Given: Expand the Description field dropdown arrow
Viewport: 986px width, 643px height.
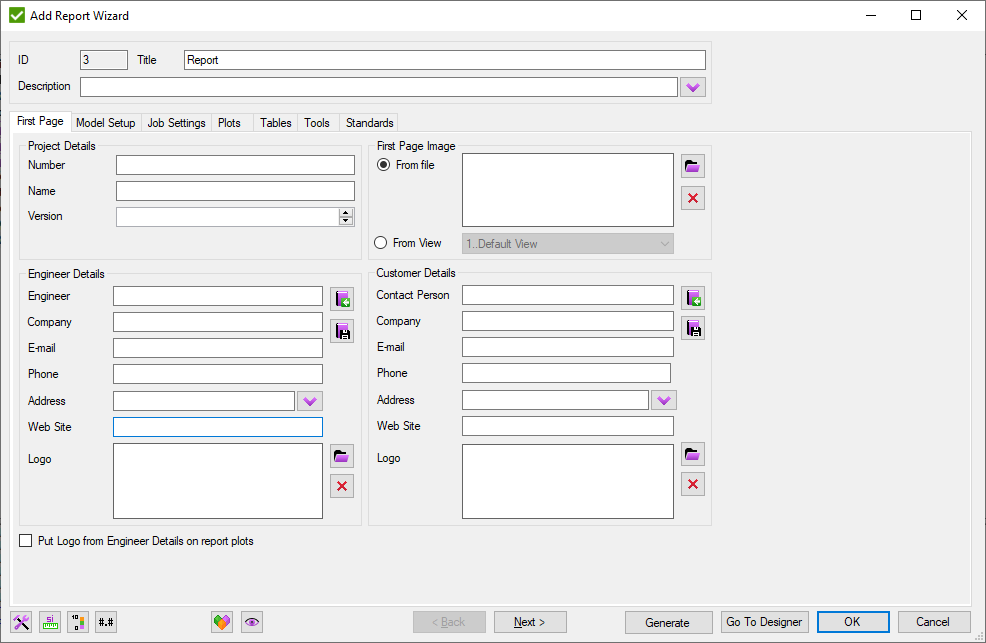Looking at the screenshot, I should click(692, 87).
